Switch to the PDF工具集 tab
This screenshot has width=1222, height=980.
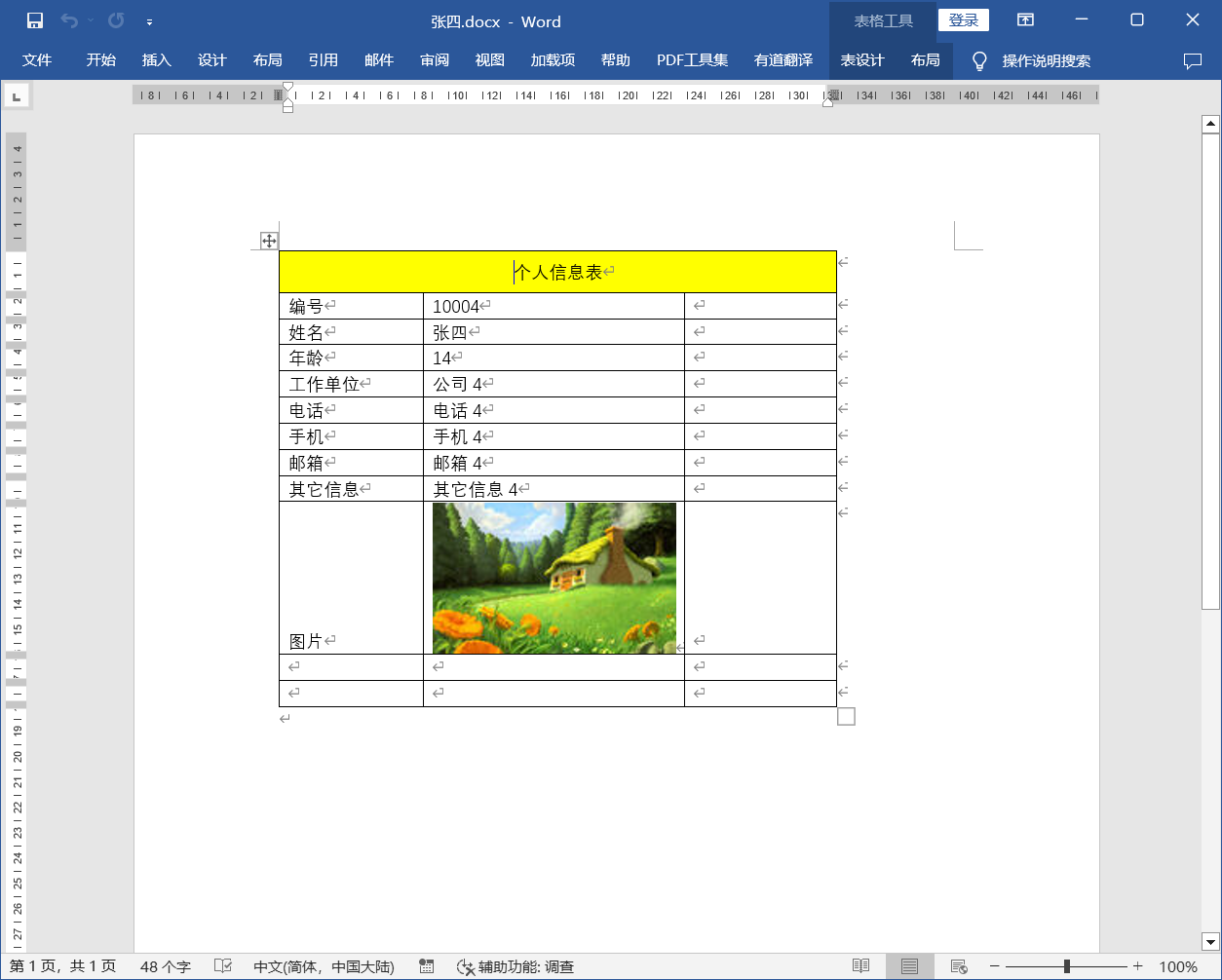[x=692, y=59]
